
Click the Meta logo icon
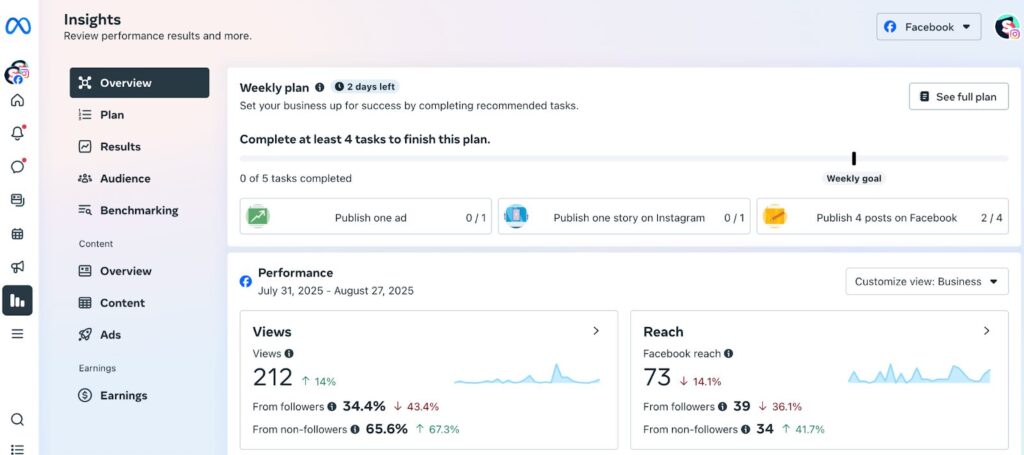(18, 26)
